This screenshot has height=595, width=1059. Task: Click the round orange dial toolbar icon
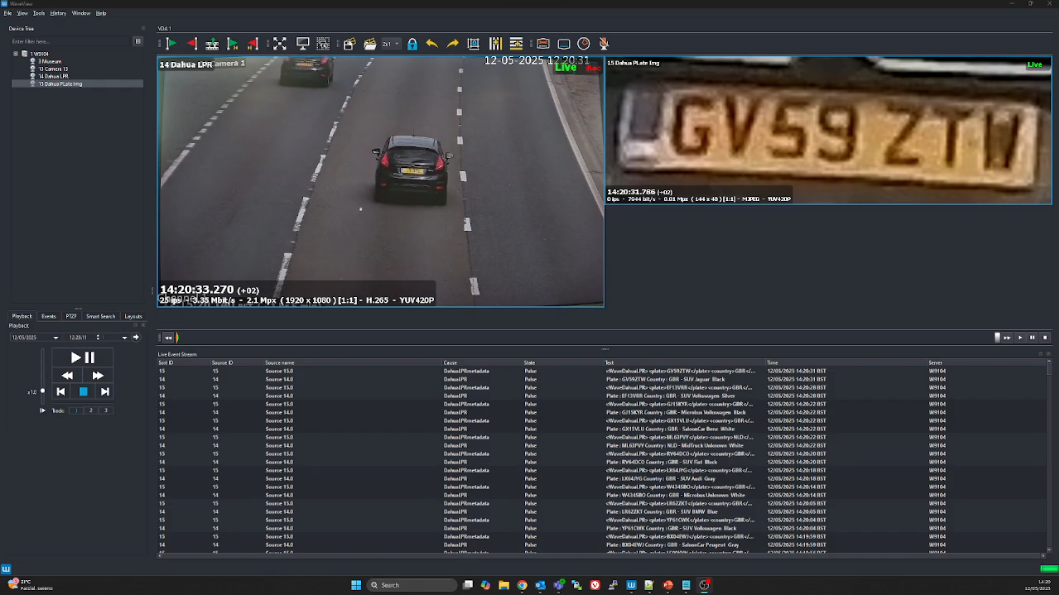pos(584,44)
